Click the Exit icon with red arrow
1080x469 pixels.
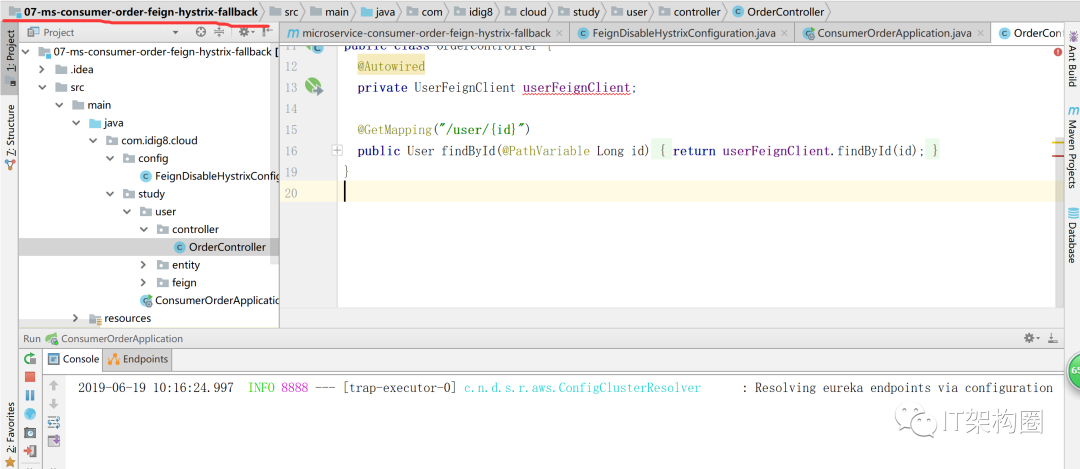point(30,451)
